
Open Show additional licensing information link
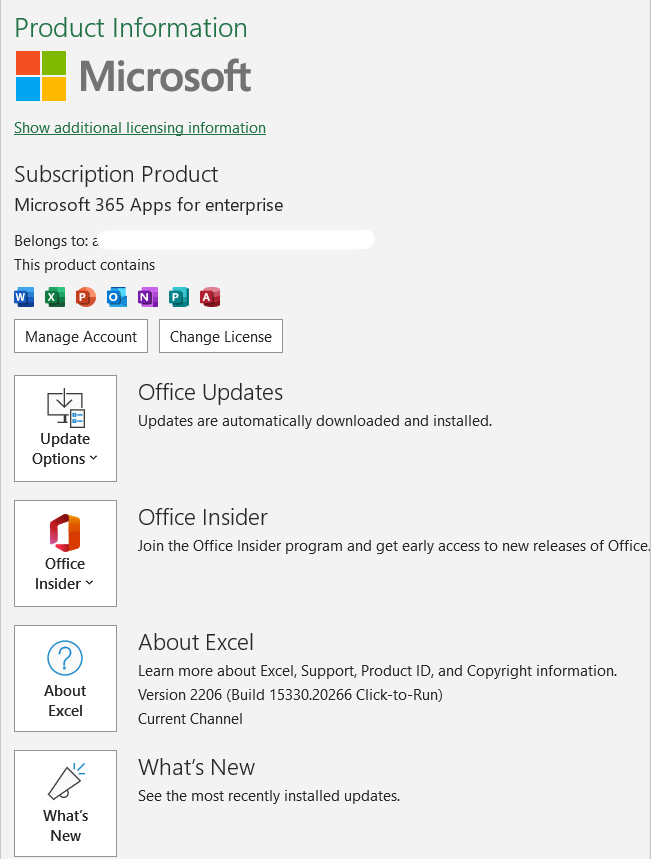pos(140,128)
